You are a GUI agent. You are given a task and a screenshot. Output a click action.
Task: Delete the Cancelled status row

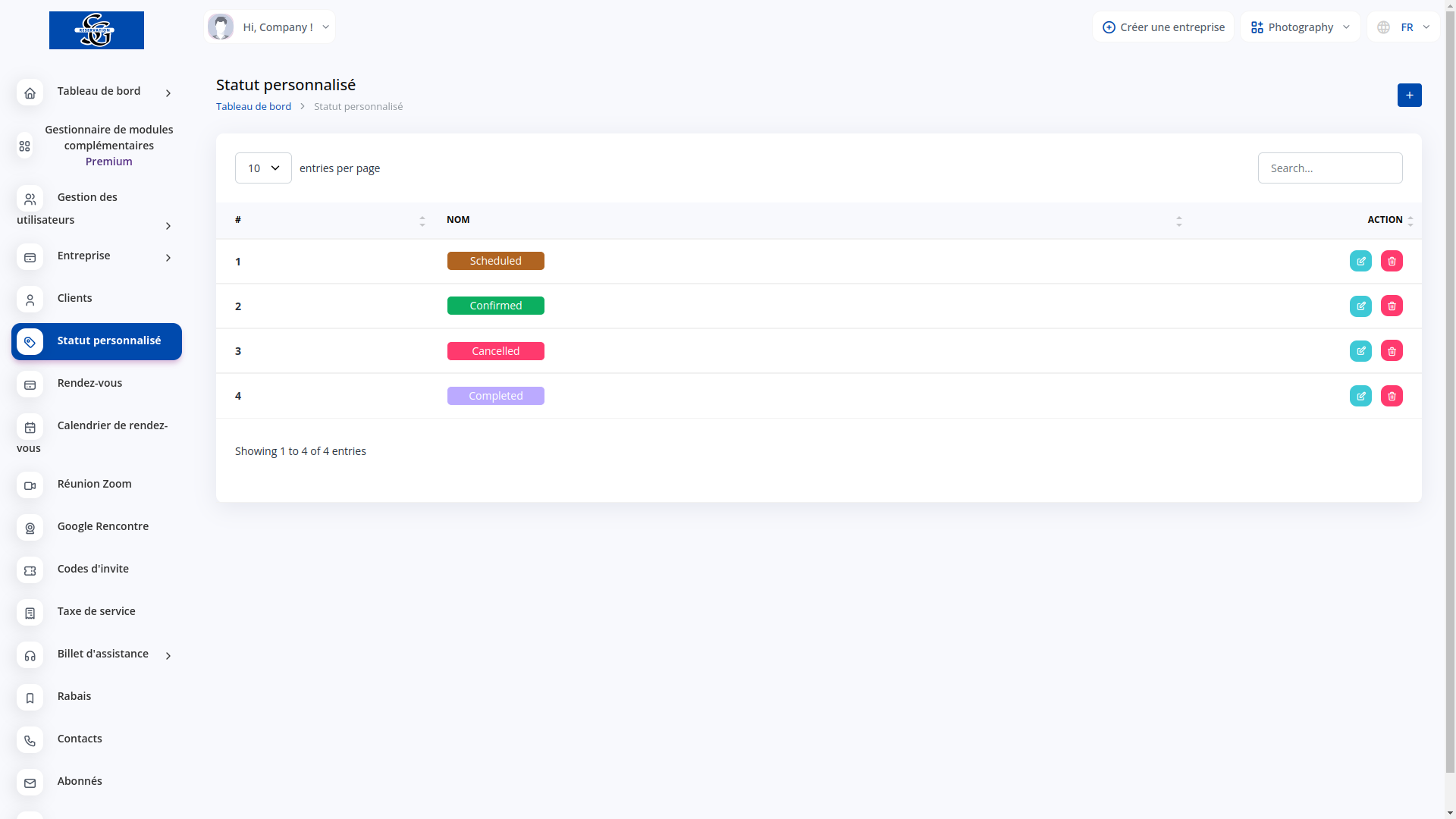click(x=1392, y=351)
